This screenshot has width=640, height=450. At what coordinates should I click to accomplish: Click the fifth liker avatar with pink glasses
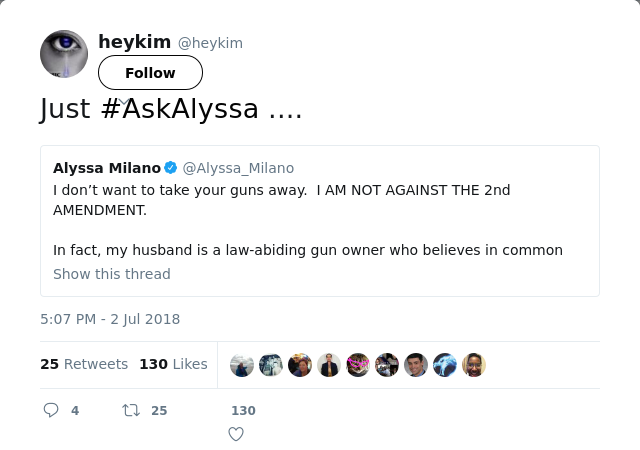pos(358,365)
